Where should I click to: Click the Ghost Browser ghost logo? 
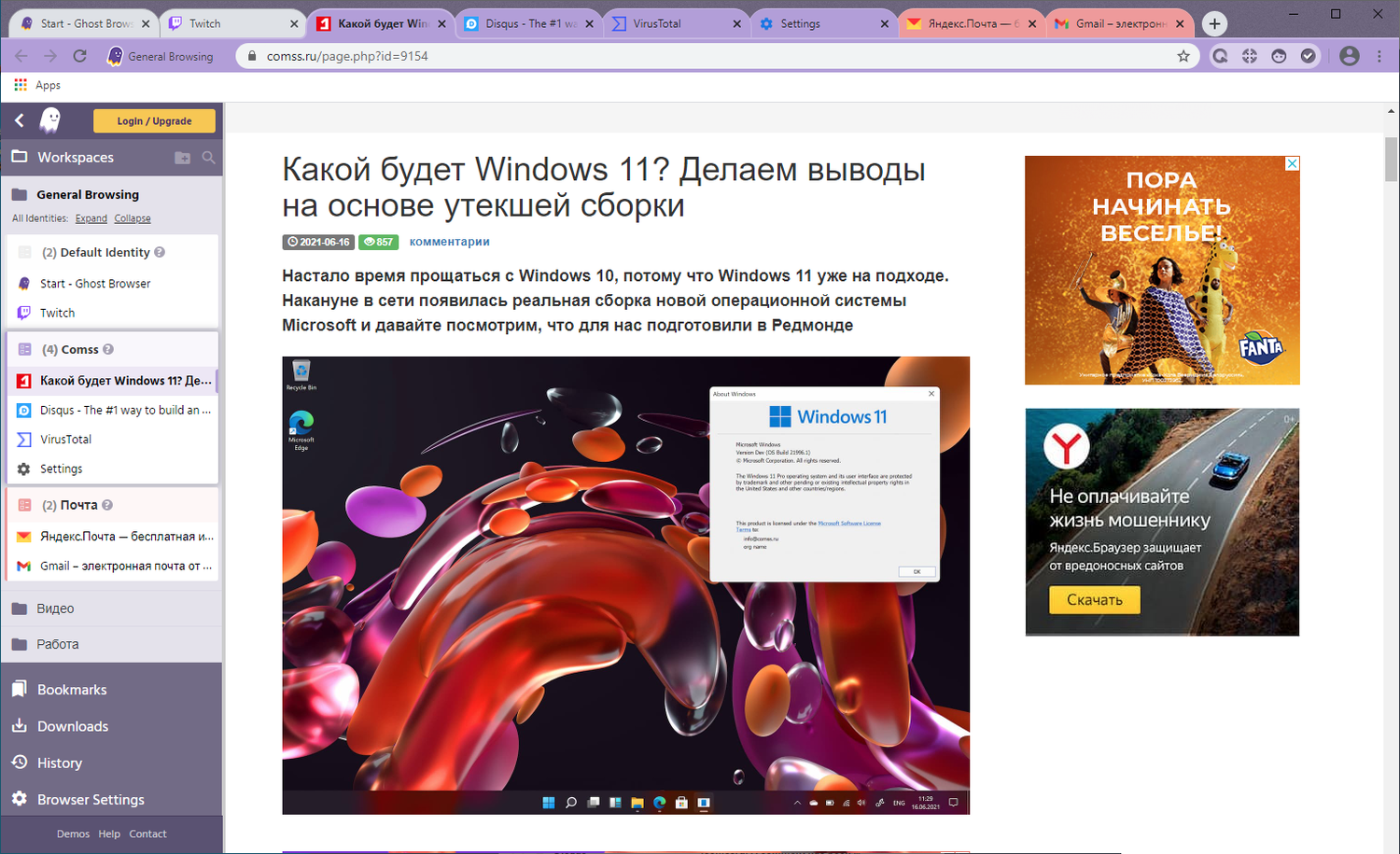pyautogui.click(x=50, y=120)
